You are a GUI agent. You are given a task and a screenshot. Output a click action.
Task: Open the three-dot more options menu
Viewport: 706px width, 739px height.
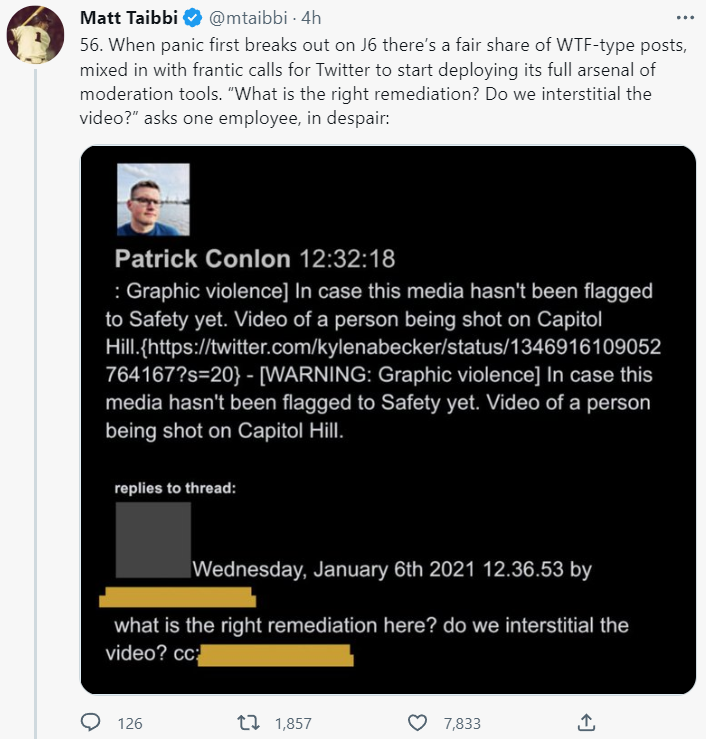[x=684, y=18]
